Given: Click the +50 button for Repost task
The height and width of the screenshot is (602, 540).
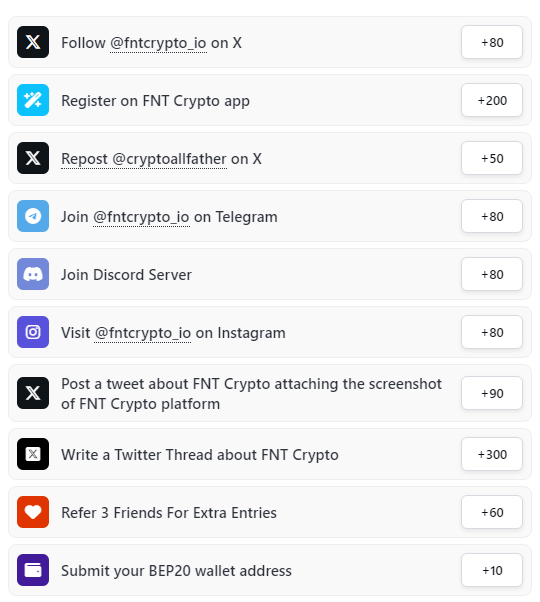Looking at the screenshot, I should pos(492,158).
